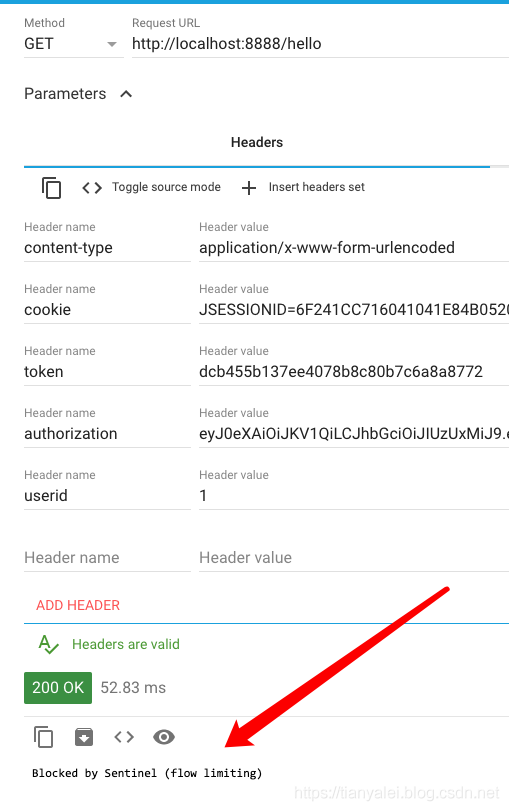The image size is (509, 811).
Task: Click the 200 OK status badge
Action: click(x=58, y=688)
